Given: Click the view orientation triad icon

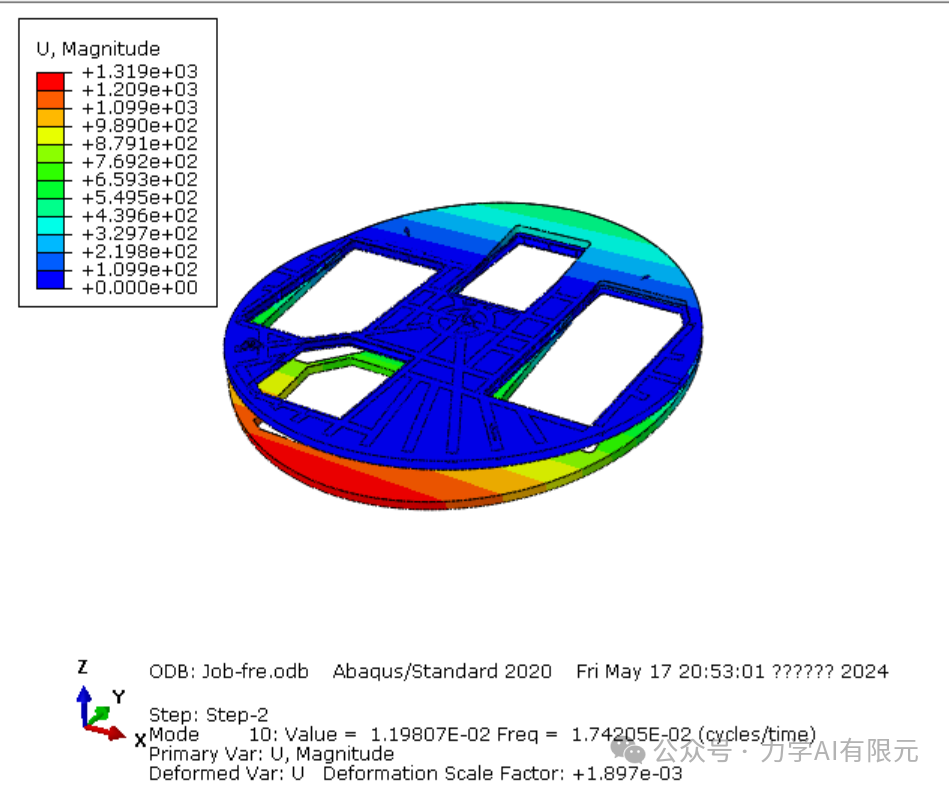Looking at the screenshot, I should pos(101,713).
